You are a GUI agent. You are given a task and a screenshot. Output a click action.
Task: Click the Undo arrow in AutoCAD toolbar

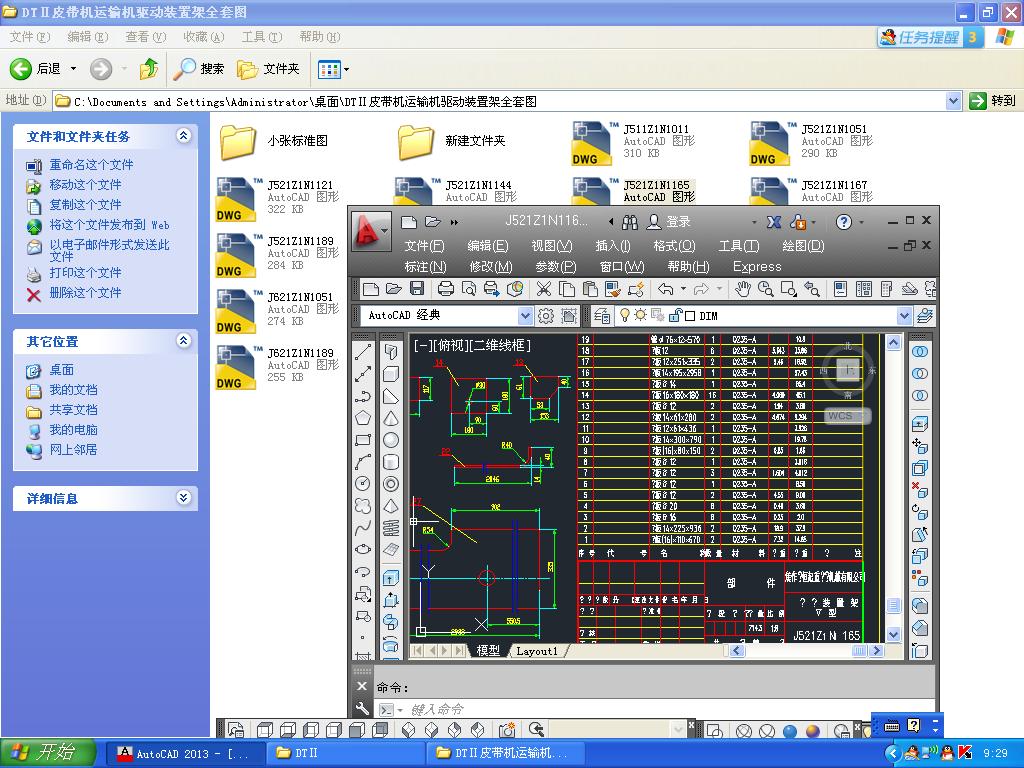pos(665,289)
